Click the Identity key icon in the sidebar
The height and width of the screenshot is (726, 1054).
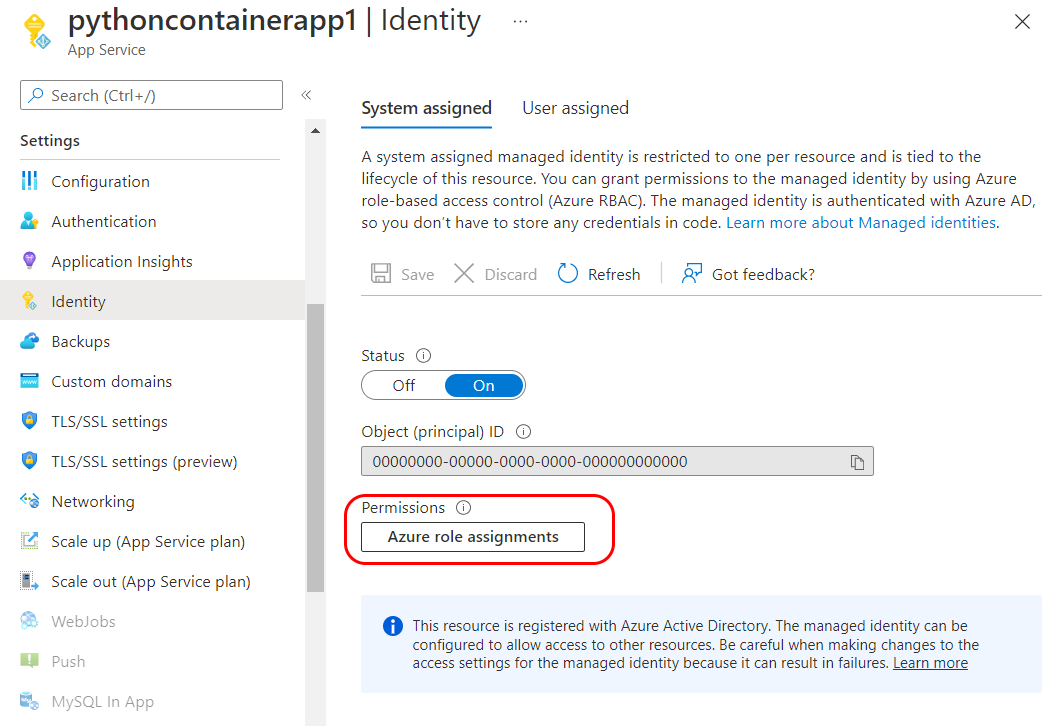pos(29,300)
